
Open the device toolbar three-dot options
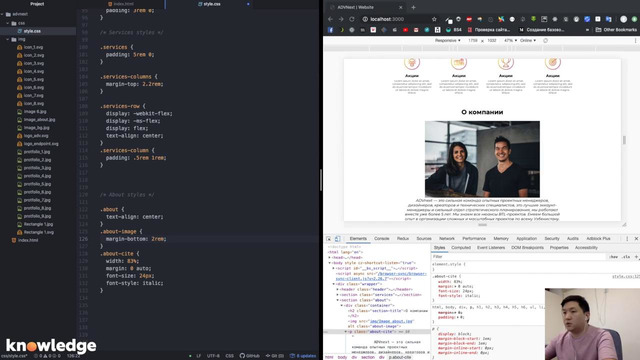[x=636, y=40]
